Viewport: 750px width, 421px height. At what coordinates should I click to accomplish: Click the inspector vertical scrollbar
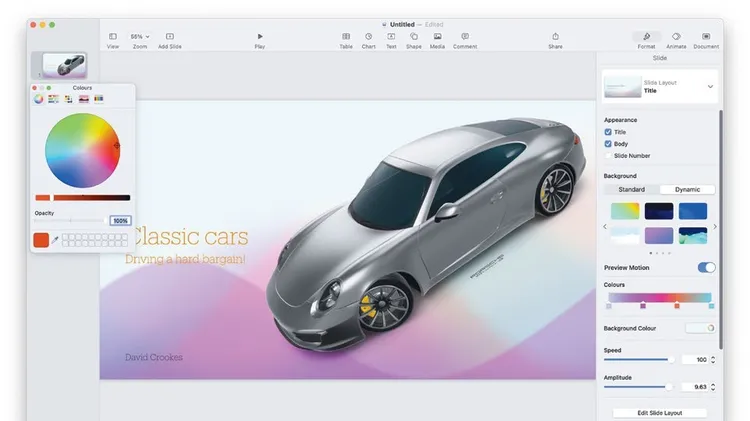click(720, 230)
